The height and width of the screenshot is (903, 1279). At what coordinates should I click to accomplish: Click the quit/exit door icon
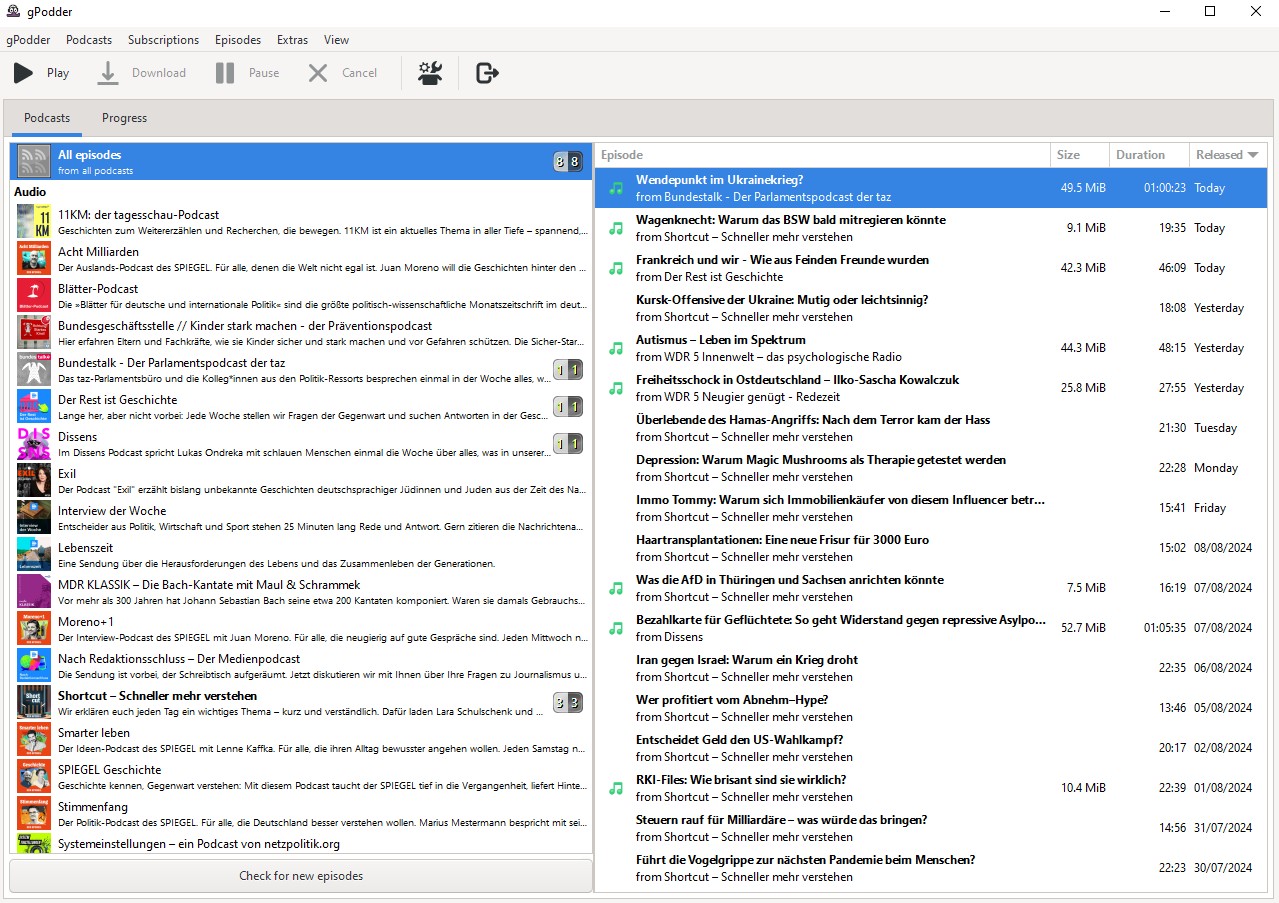(x=487, y=73)
